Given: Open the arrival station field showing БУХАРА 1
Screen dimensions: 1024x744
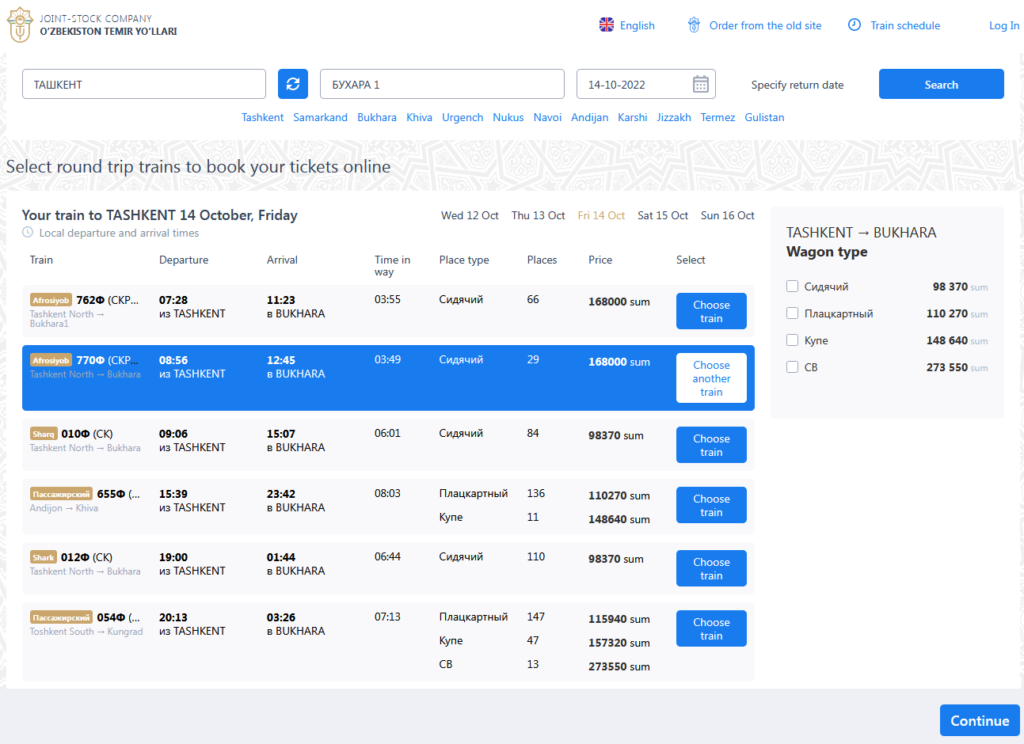Looking at the screenshot, I should [x=442, y=83].
